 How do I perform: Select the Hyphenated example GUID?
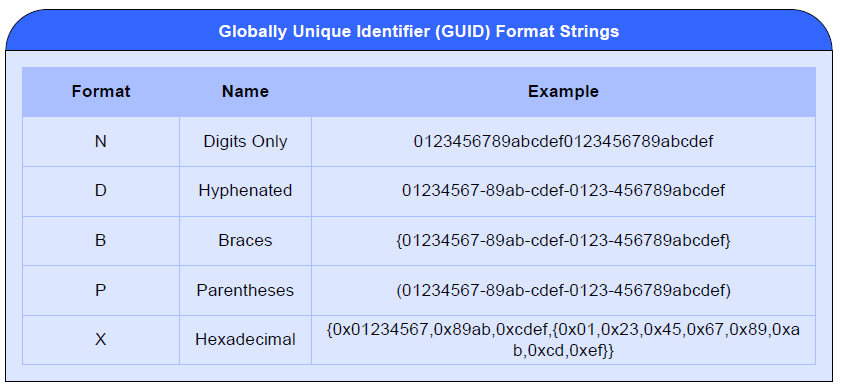point(563,191)
